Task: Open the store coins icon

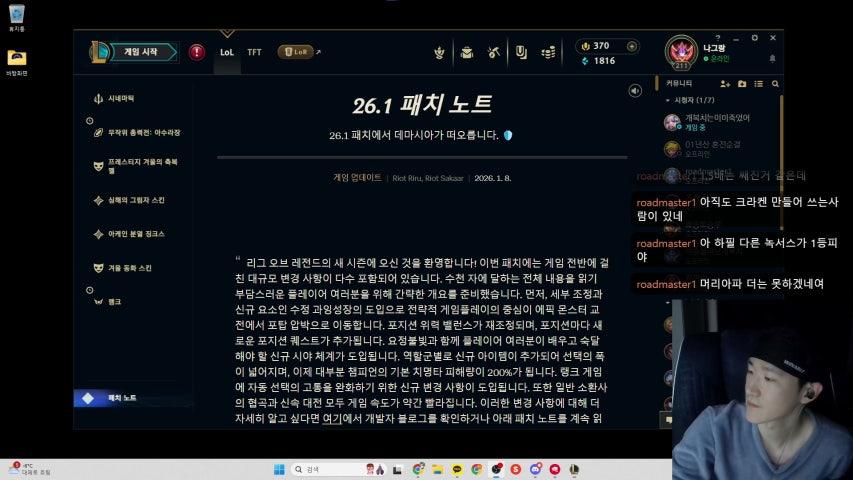Action: (548, 52)
